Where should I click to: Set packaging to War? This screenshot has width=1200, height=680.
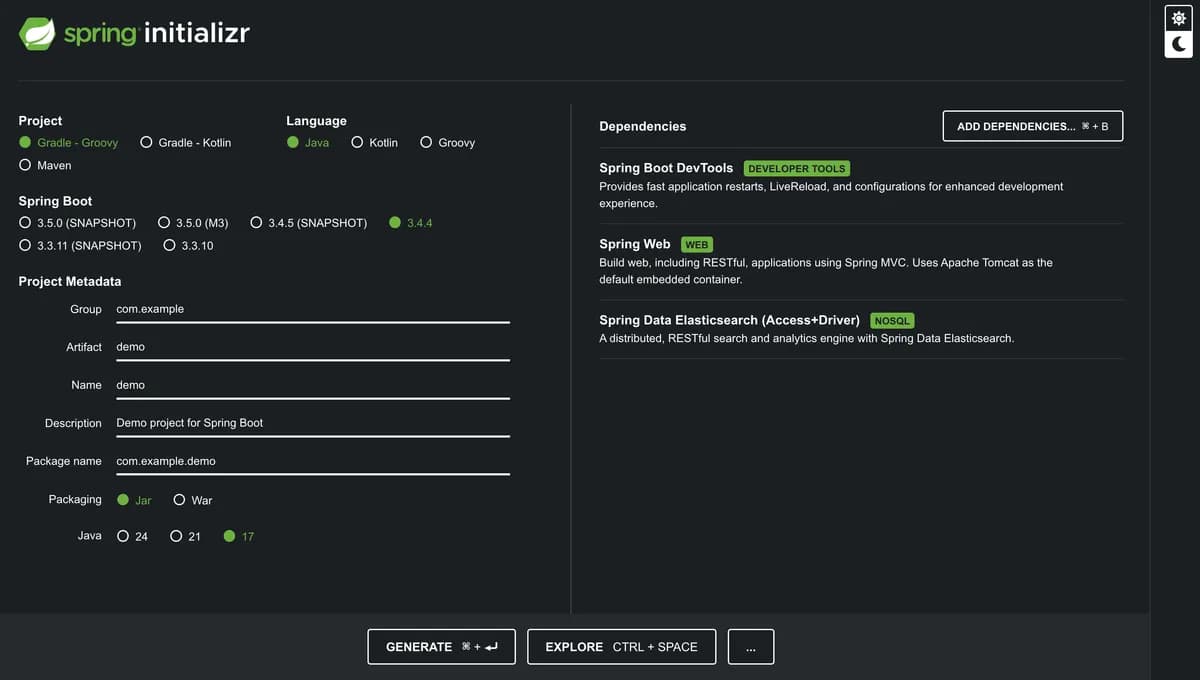click(193, 500)
